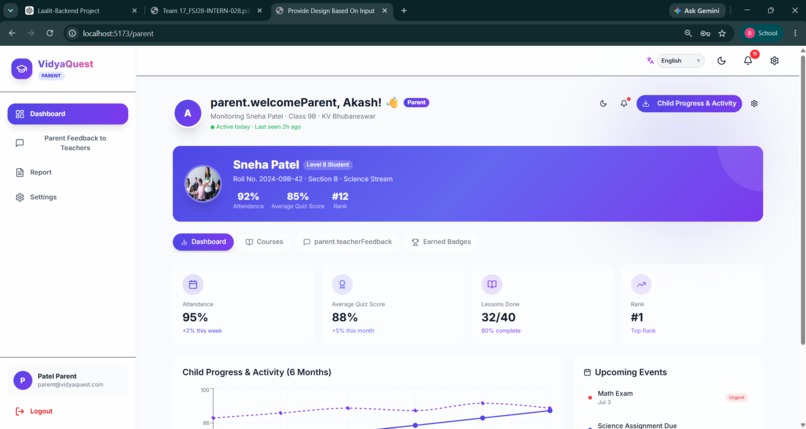806x429 pixels.
Task: Click the purple P user avatar
Action: pyautogui.click(x=23, y=380)
